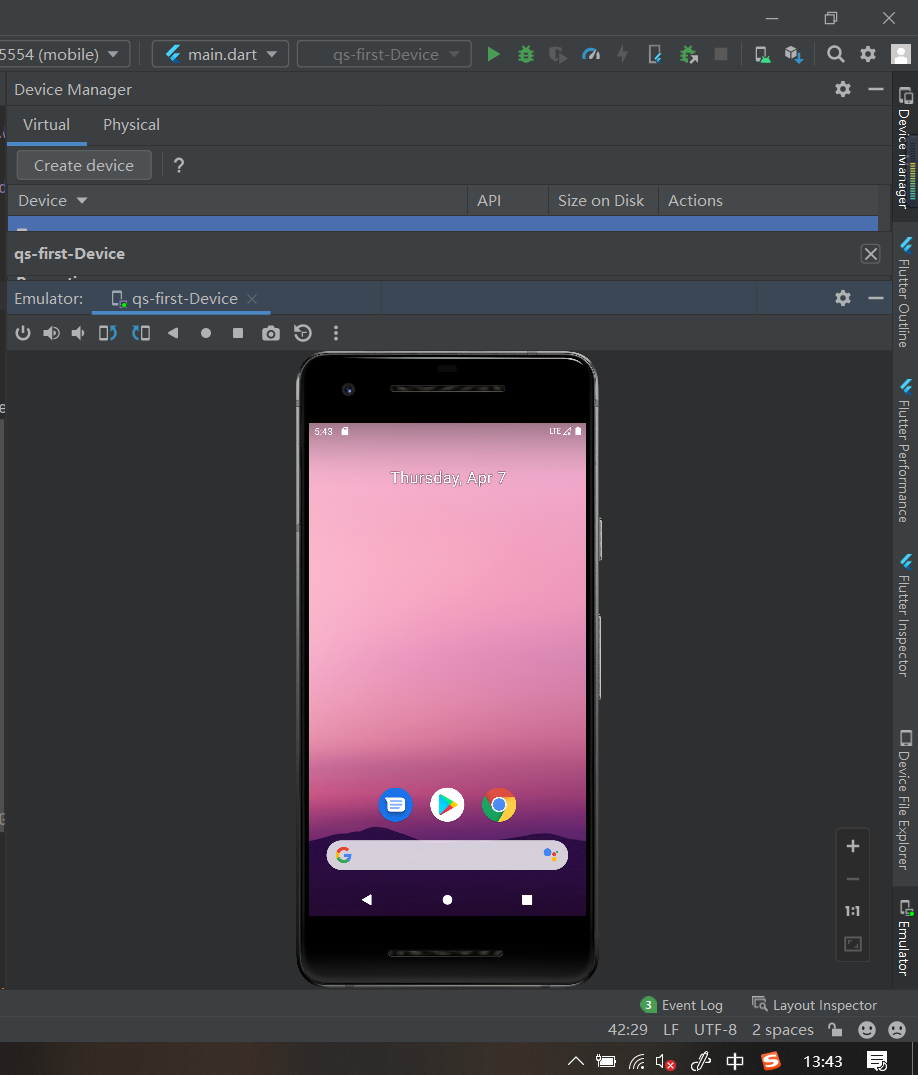Image resolution: width=918 pixels, height=1075 pixels.
Task: Open Device Manager panel settings gear
Action: coord(843,89)
